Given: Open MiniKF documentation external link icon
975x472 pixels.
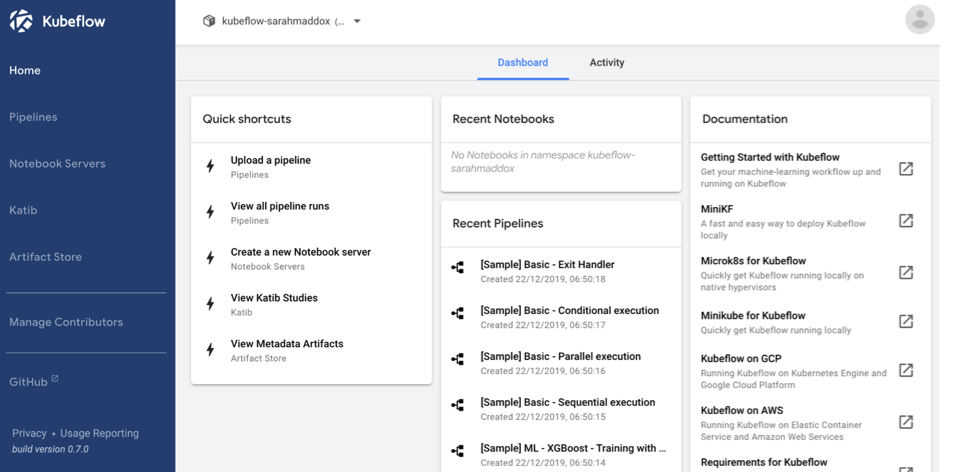Looking at the screenshot, I should coord(905,221).
